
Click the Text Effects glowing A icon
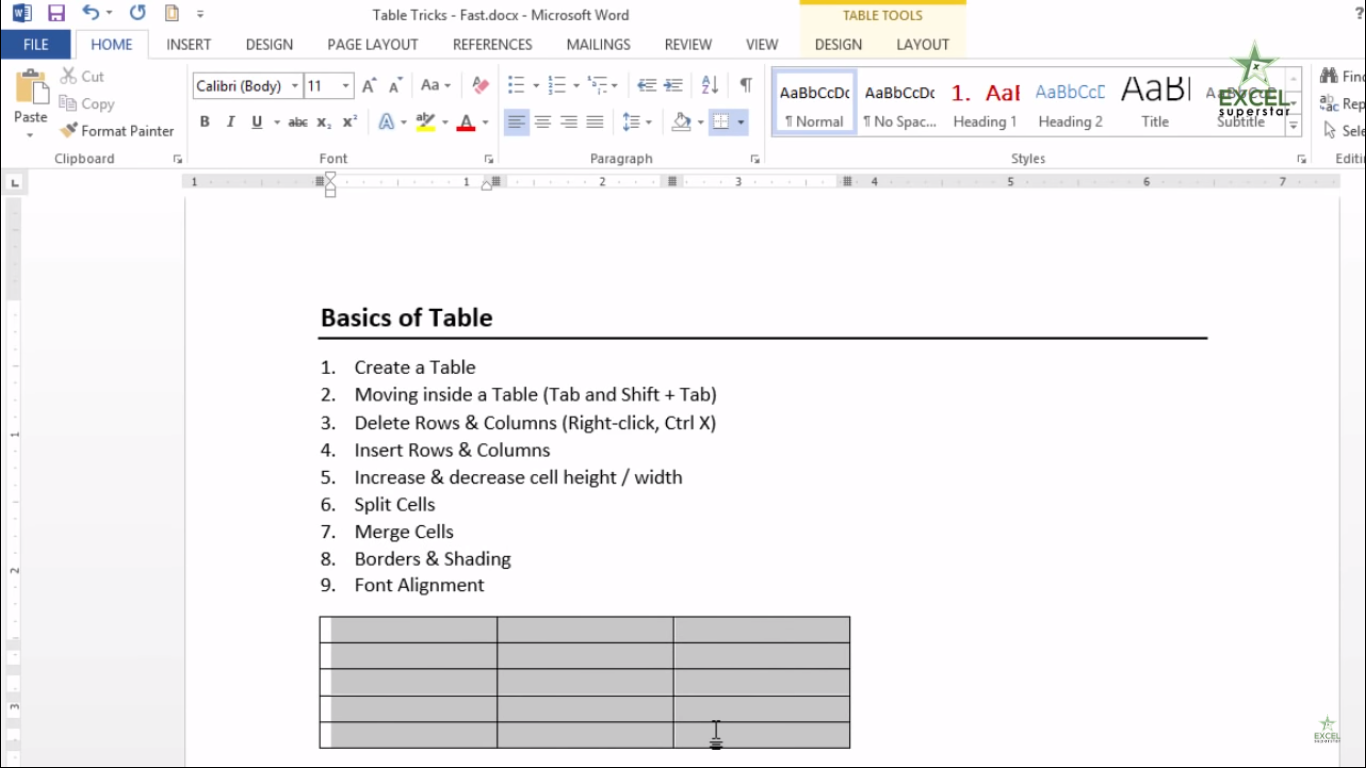[x=387, y=122]
